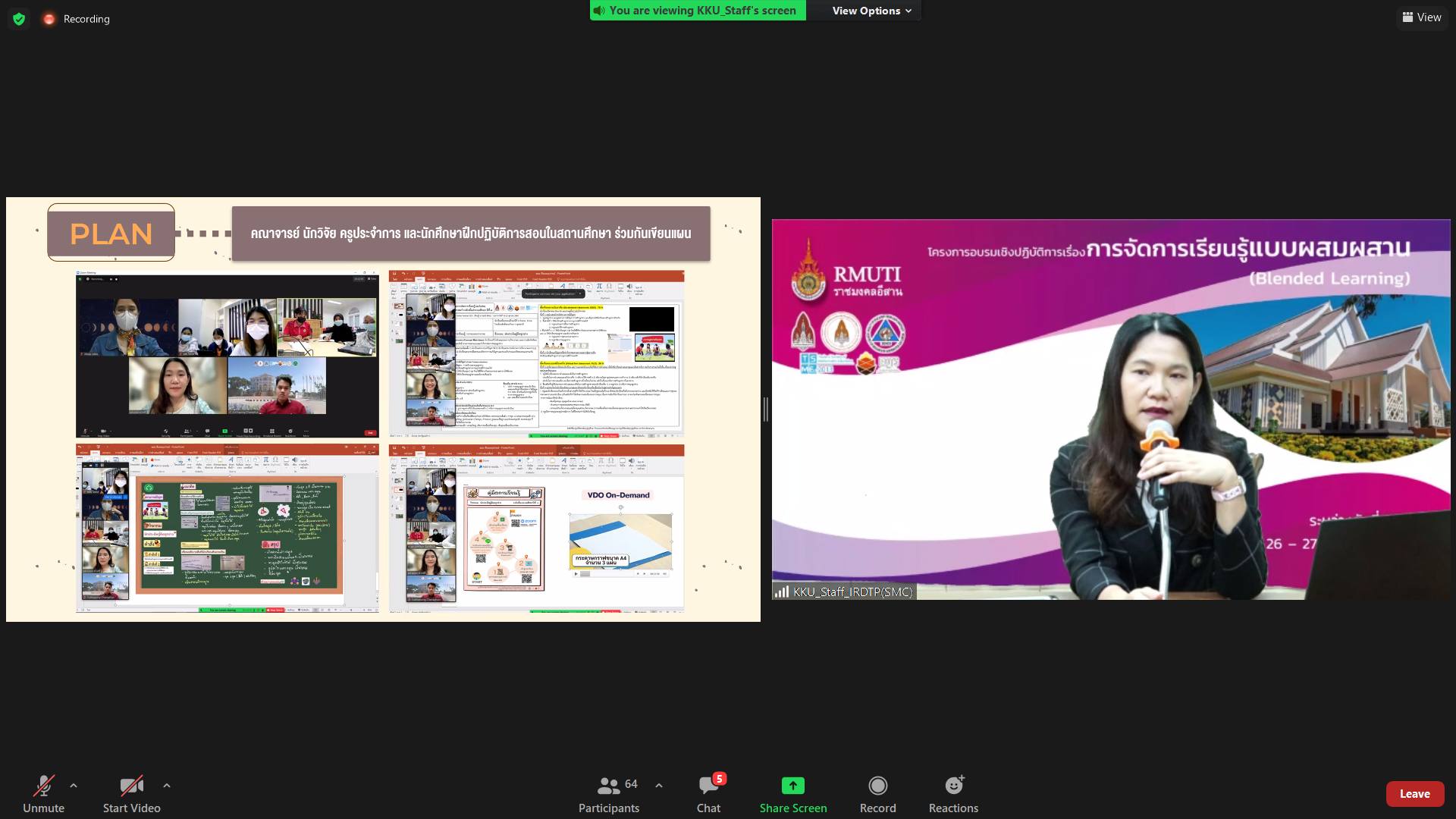
Task: Expand audio settings arrow beside Unmute
Action: click(x=74, y=786)
